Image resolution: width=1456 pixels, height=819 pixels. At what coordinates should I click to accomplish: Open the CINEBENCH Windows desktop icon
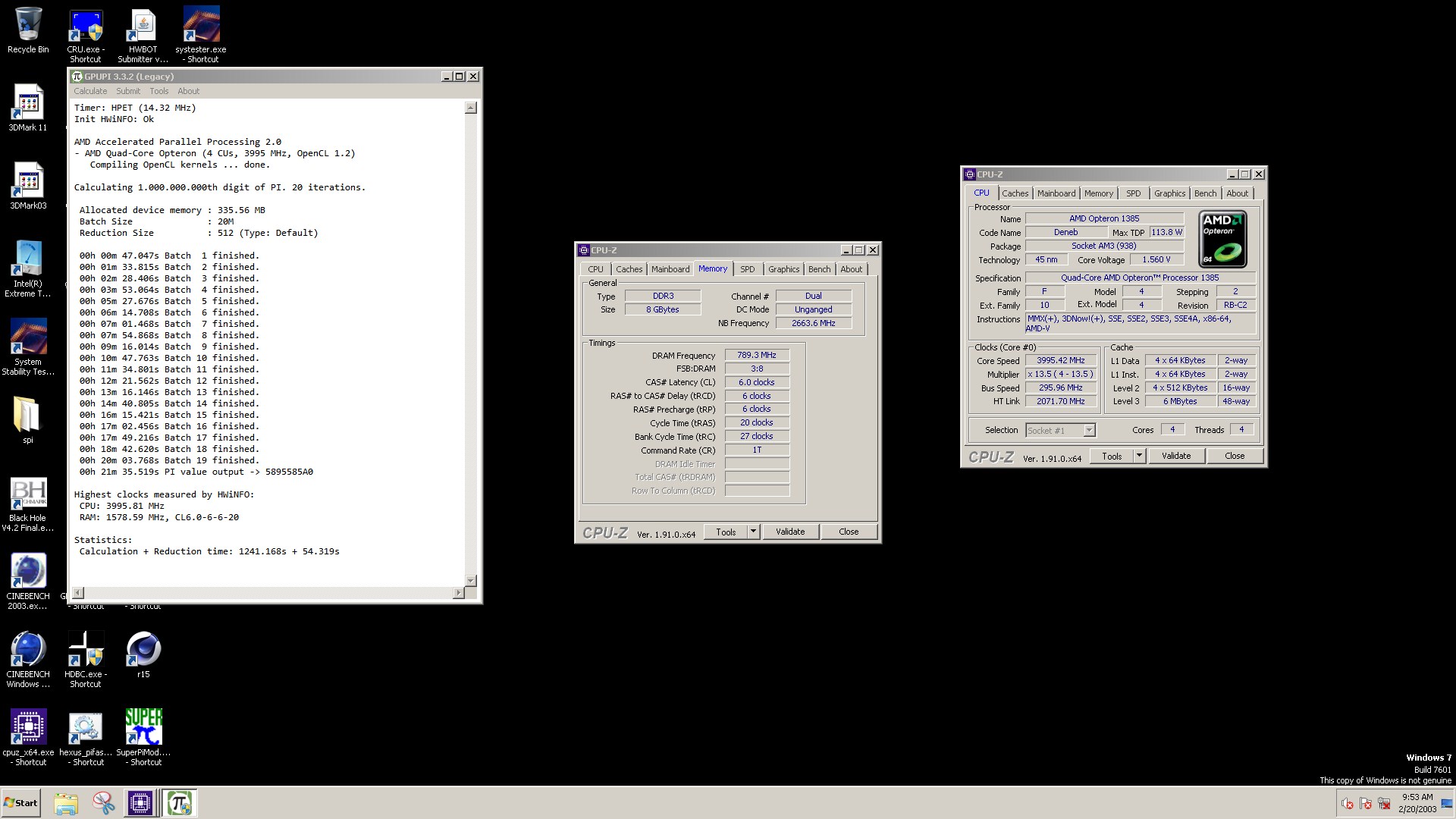point(28,660)
